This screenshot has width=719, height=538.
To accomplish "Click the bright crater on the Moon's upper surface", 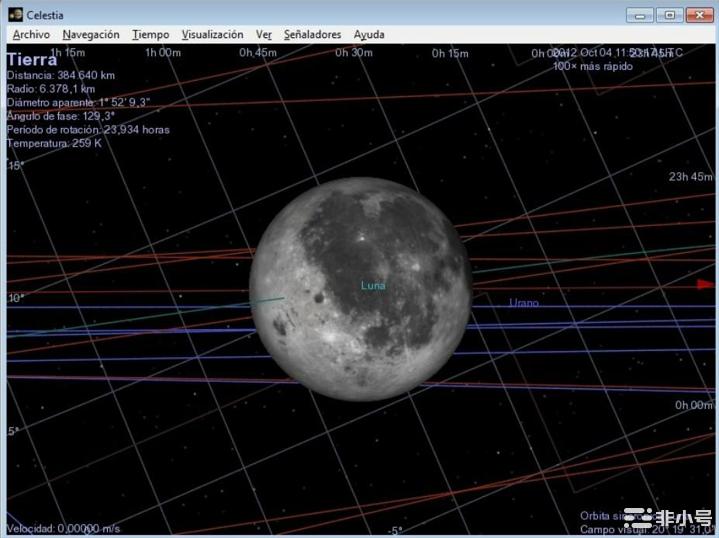I will click(x=358, y=238).
